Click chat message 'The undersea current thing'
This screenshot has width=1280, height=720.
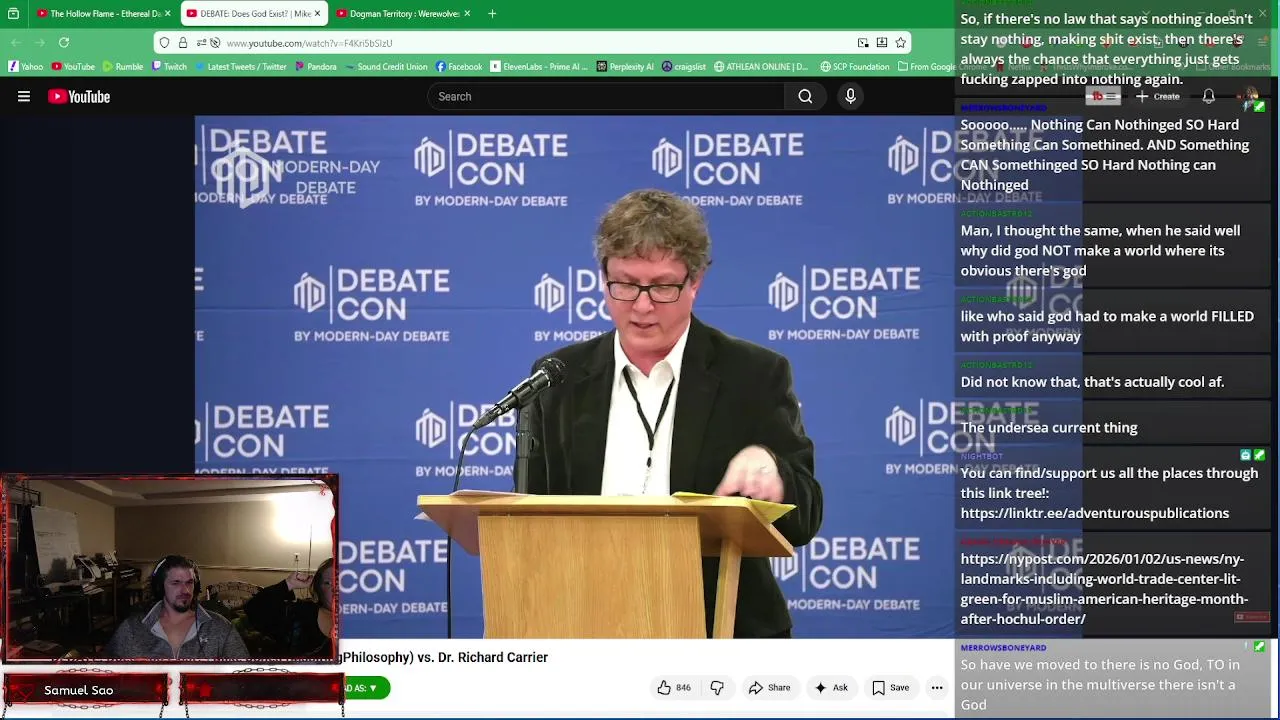[1049, 428]
